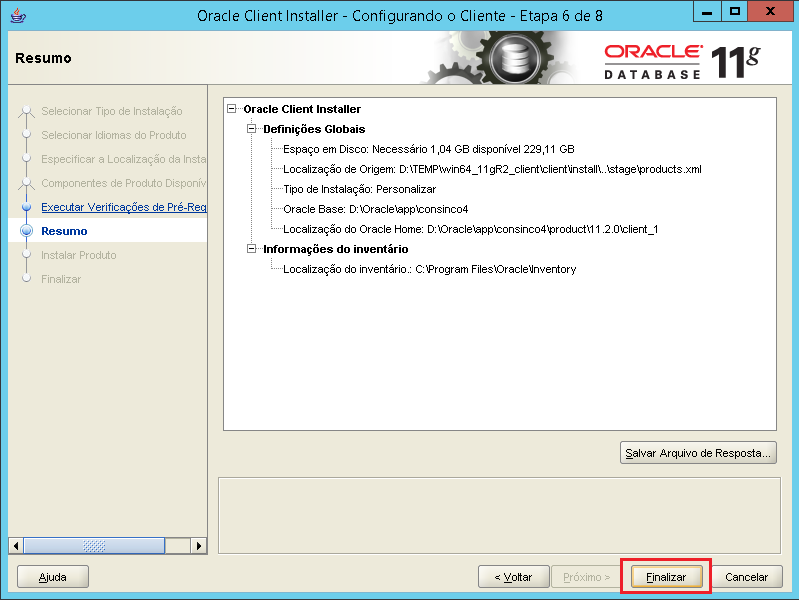Screen dimensions: 799x600
Task: Collapse the Definições Globais node
Action: tap(251, 128)
